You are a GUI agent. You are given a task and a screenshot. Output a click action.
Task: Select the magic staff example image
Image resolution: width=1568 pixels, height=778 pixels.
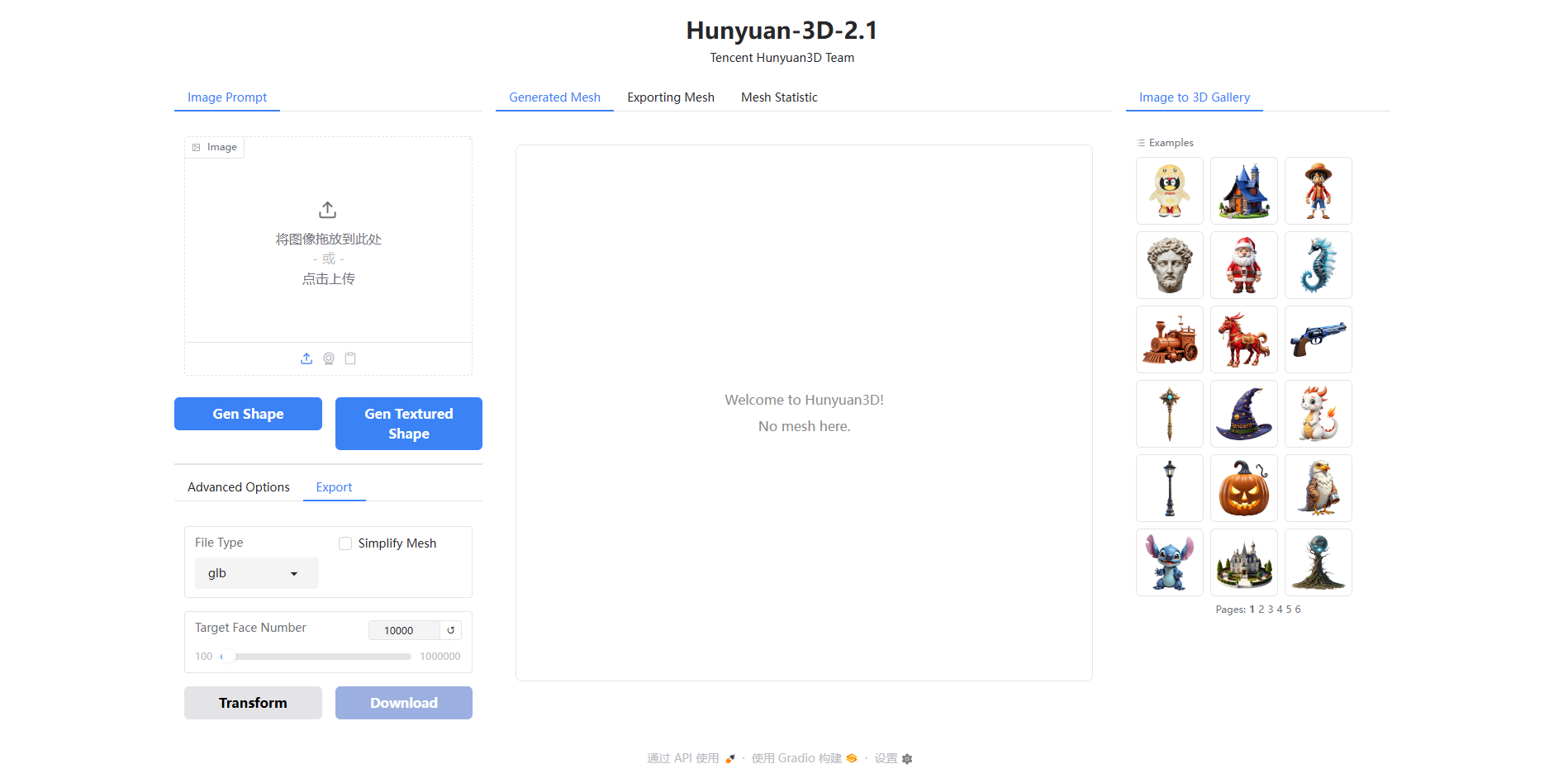(1170, 414)
